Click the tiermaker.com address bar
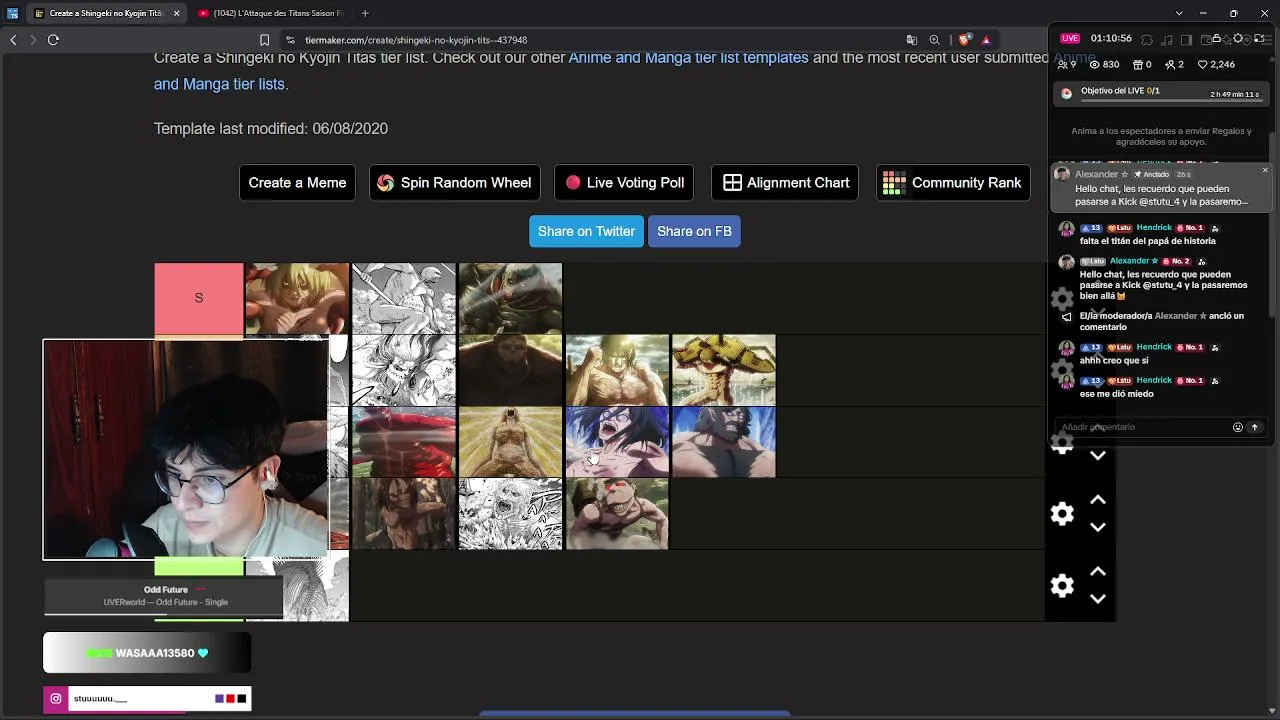 tap(590, 40)
